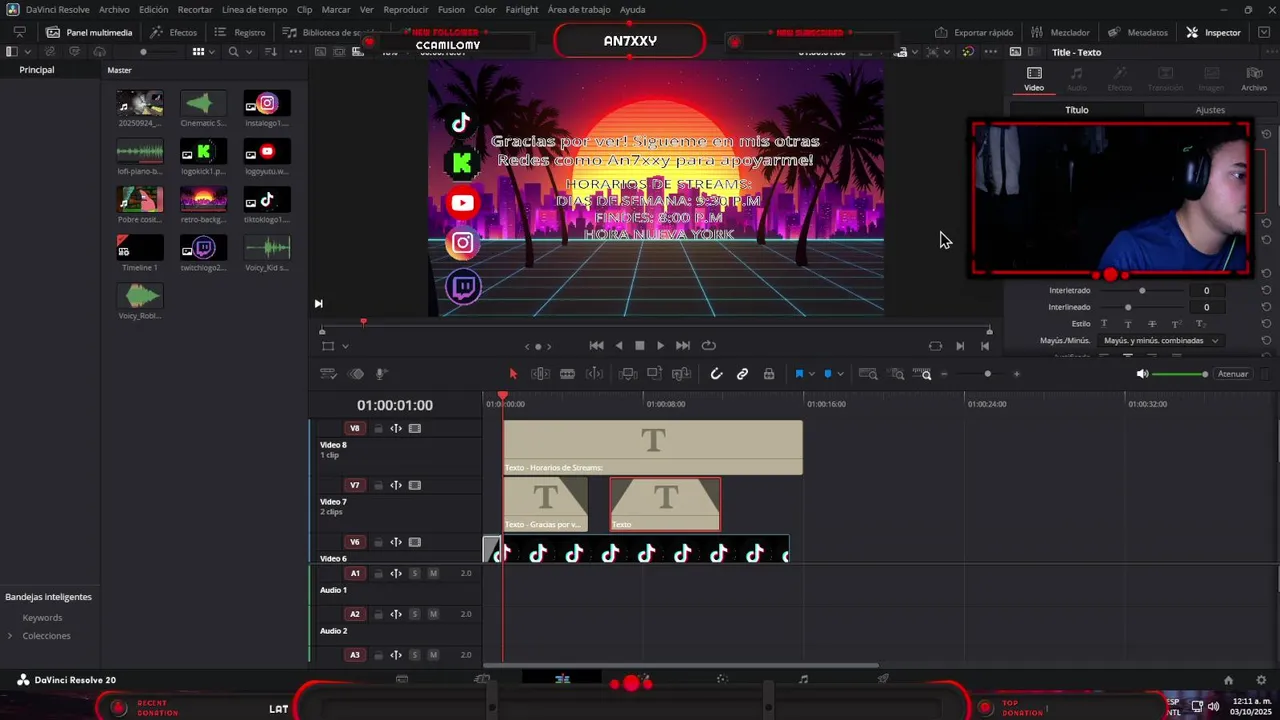Image resolution: width=1280 pixels, height=720 pixels.
Task: Open the media pool search dropdown arrow
Action: (248, 52)
